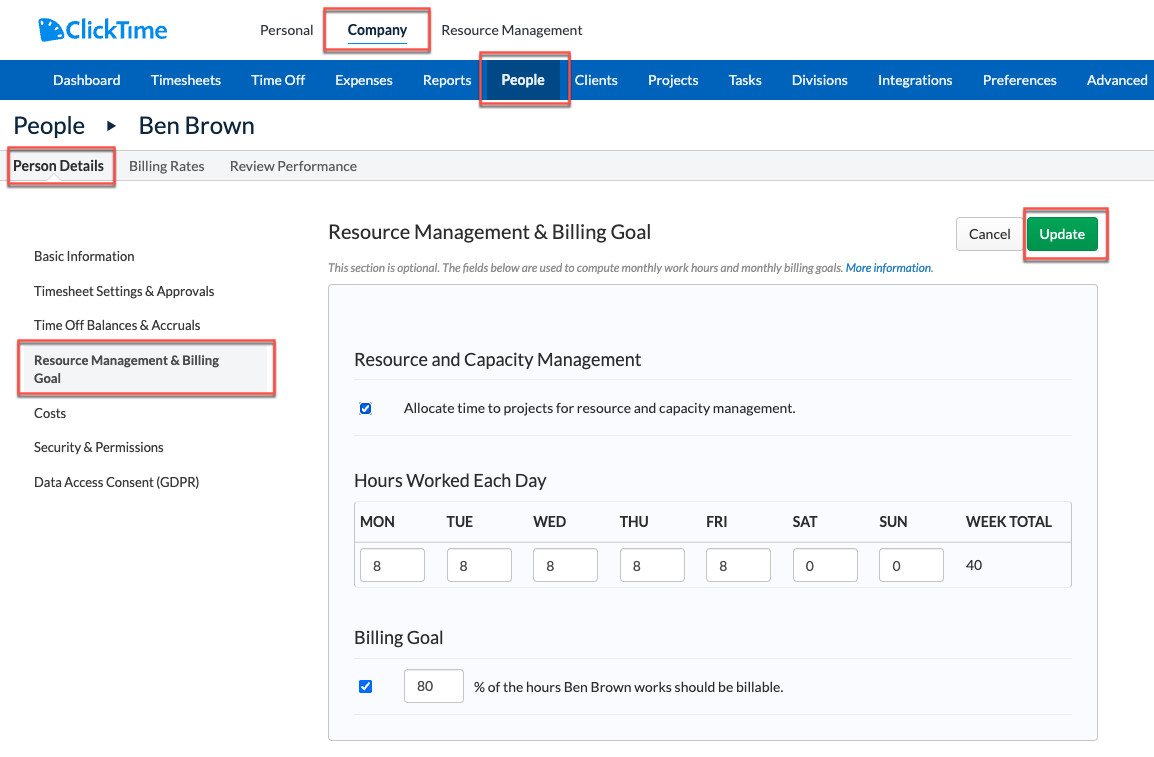Select the Person Details subtab
This screenshot has width=1154, height=757.
pos(58,166)
